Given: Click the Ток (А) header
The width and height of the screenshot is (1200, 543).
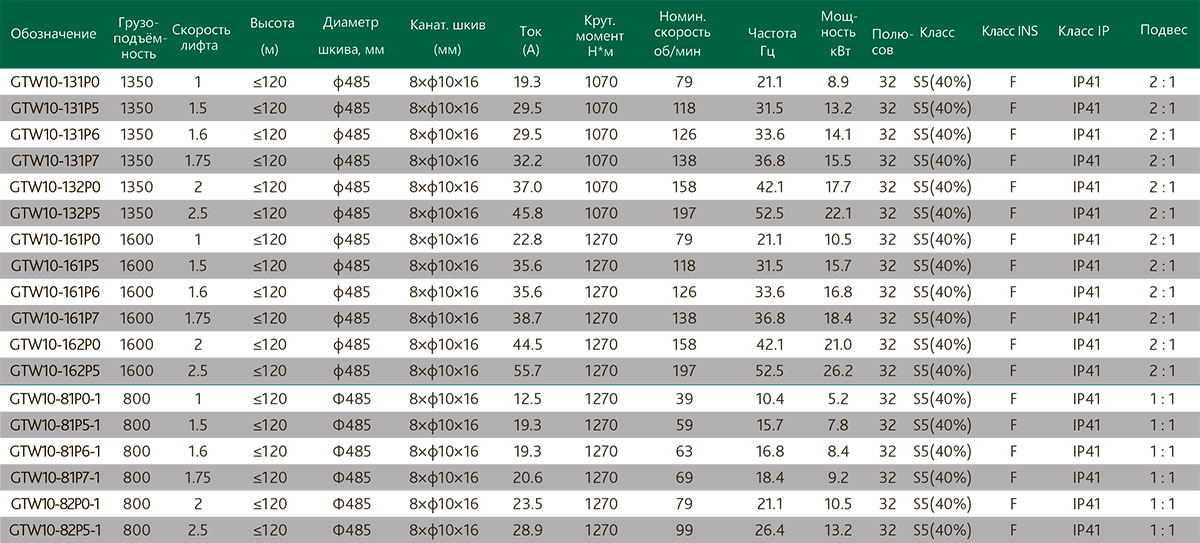Looking at the screenshot, I should [530, 38].
